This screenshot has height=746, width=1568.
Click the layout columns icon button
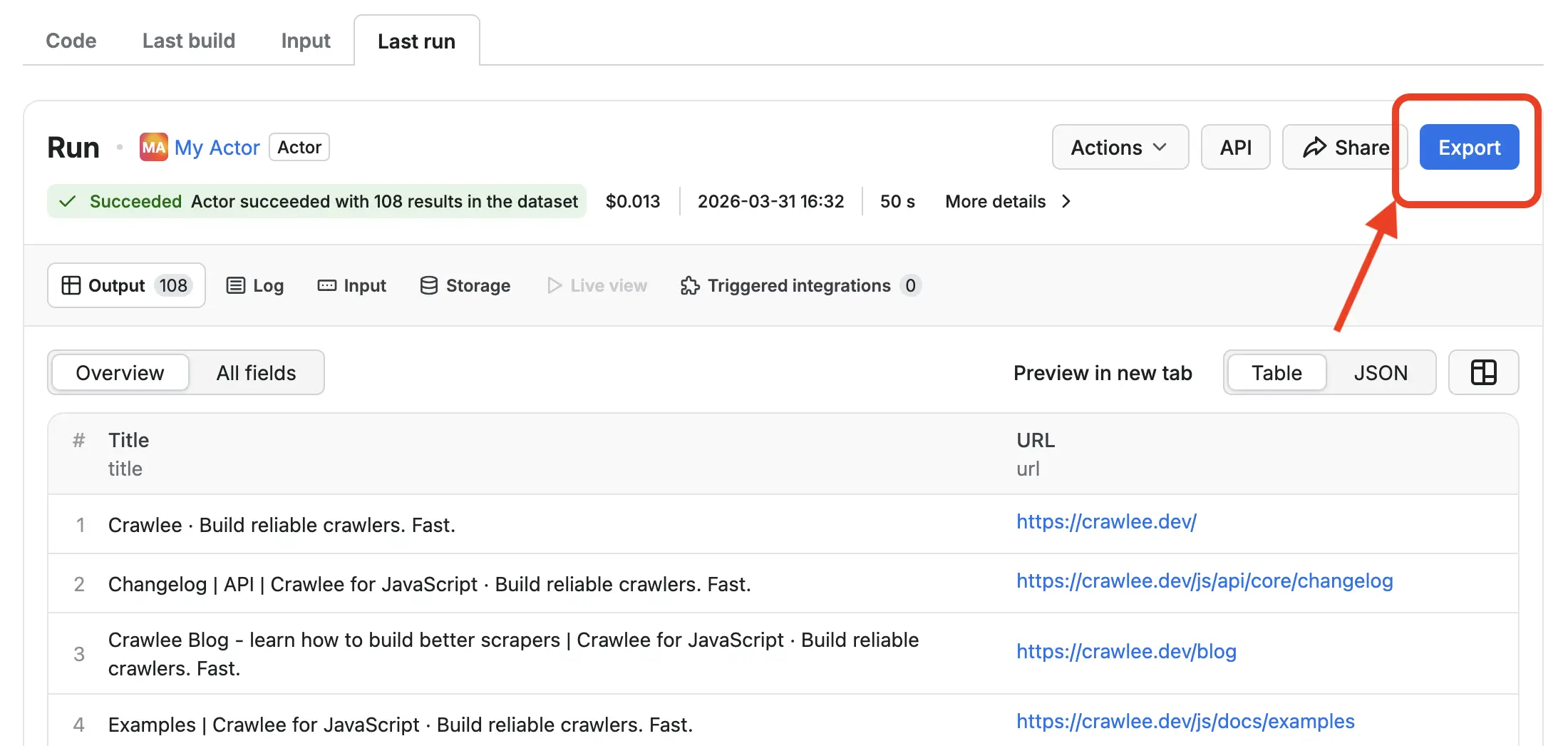pyautogui.click(x=1483, y=372)
